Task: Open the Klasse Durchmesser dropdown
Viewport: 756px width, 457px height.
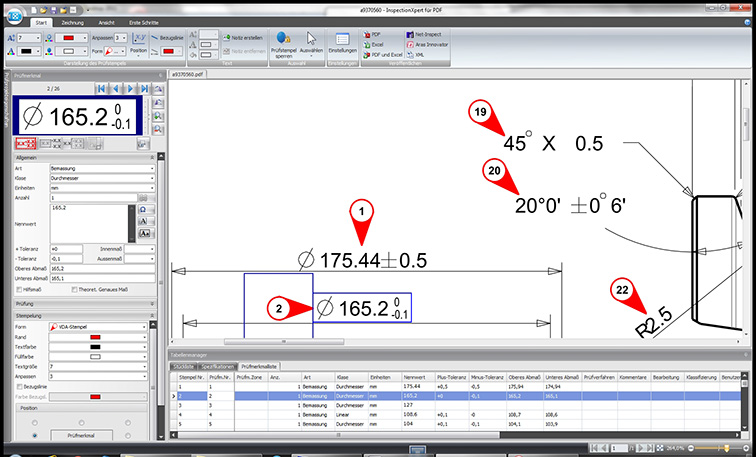Action: click(154, 177)
